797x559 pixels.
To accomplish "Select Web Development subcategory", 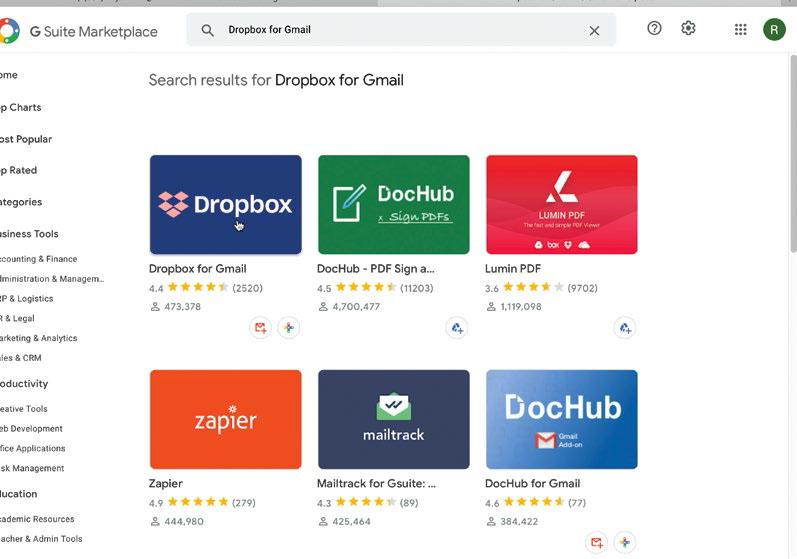I will click(31, 429).
